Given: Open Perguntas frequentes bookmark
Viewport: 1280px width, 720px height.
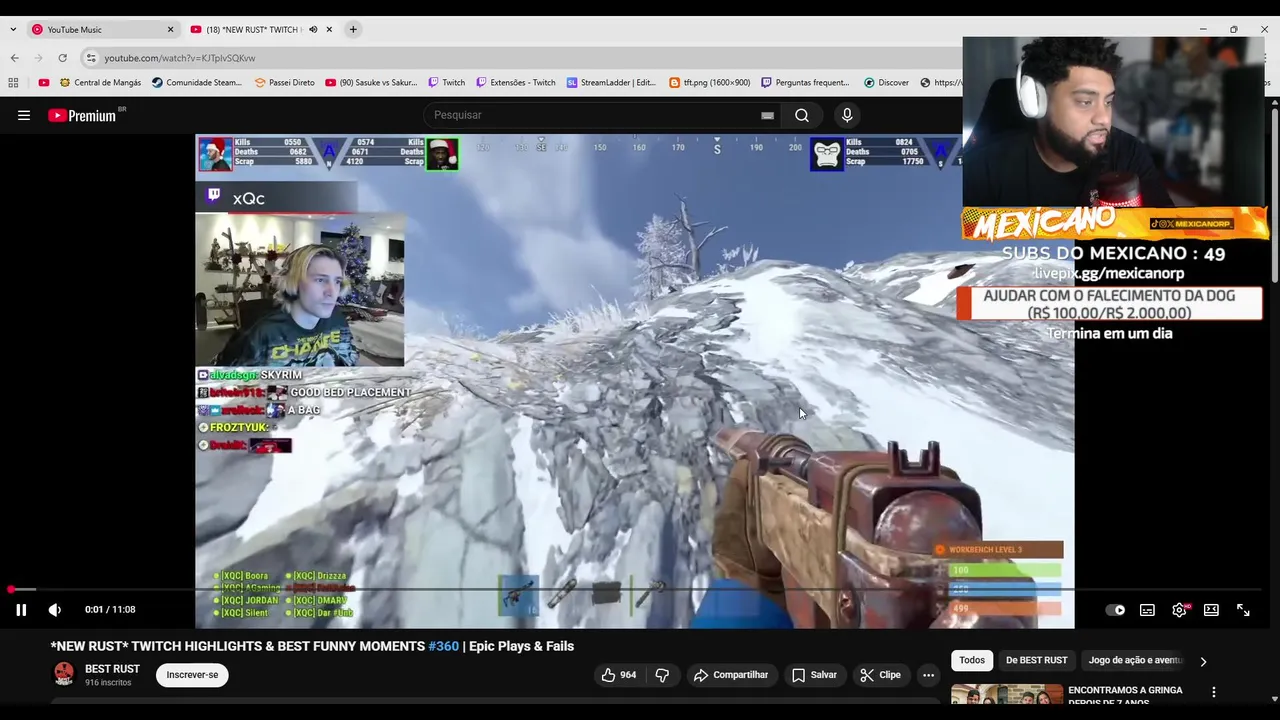Looking at the screenshot, I should click(805, 83).
